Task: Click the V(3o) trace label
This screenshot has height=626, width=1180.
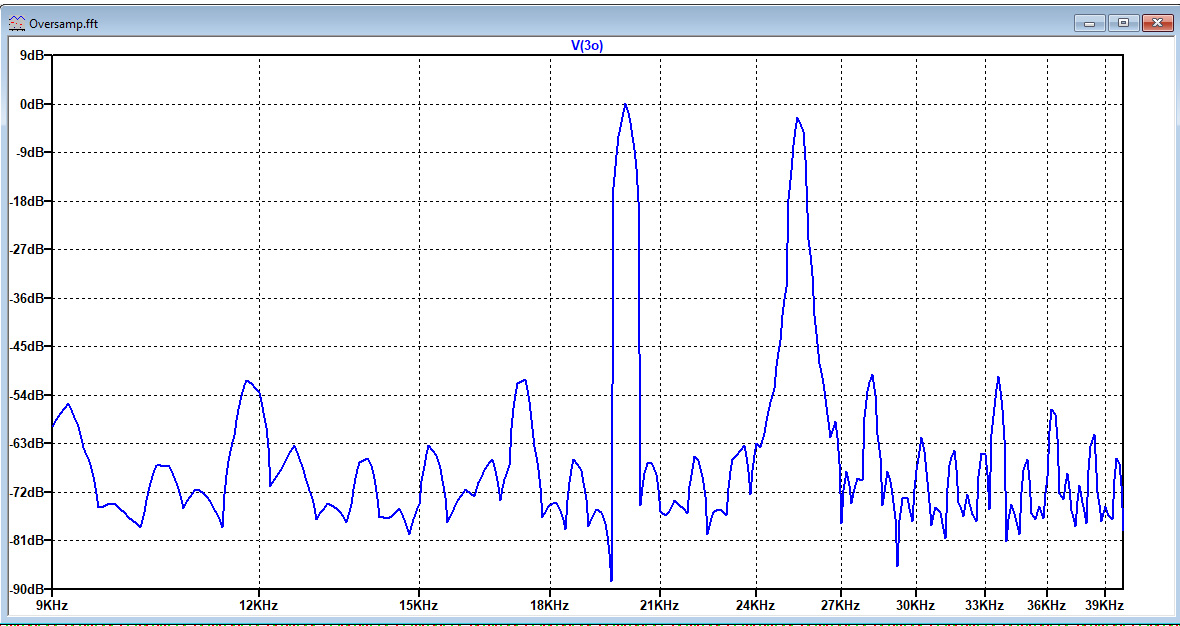Action: coord(587,45)
